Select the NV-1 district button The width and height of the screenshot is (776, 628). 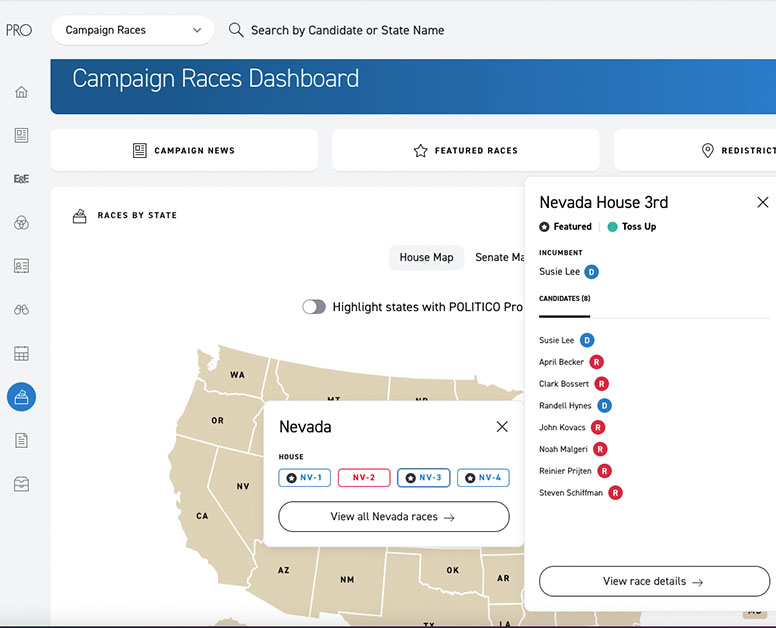tap(304, 478)
